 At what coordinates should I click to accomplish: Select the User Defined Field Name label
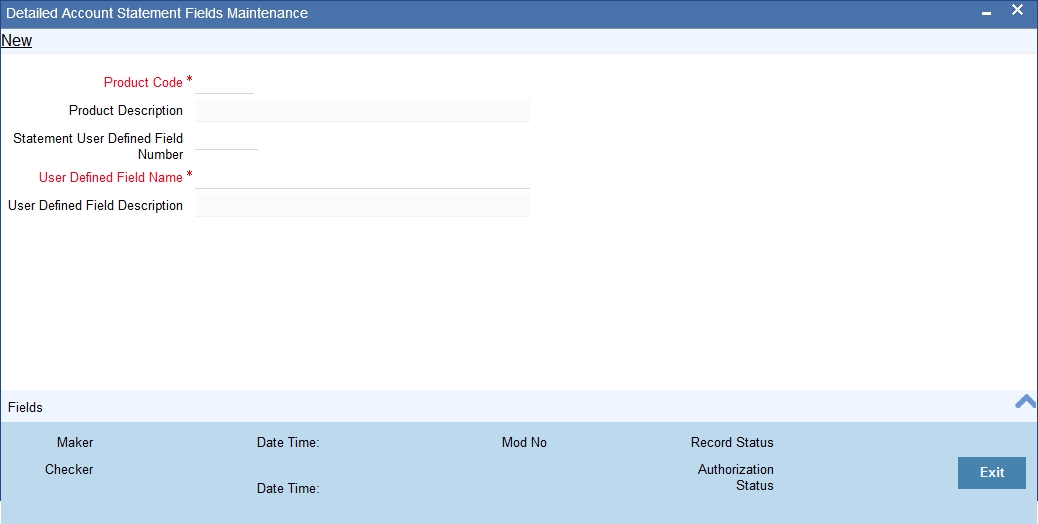111,177
